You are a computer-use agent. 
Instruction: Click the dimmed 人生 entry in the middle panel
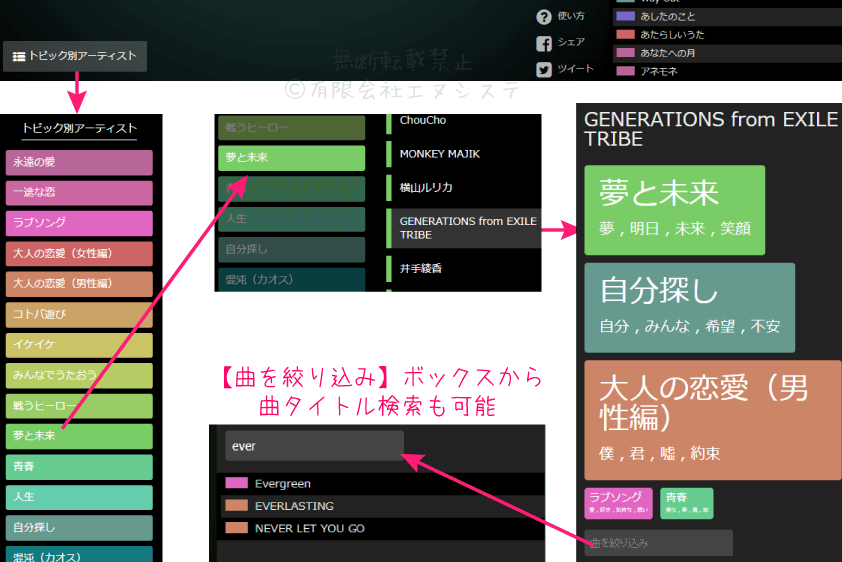pos(292,219)
